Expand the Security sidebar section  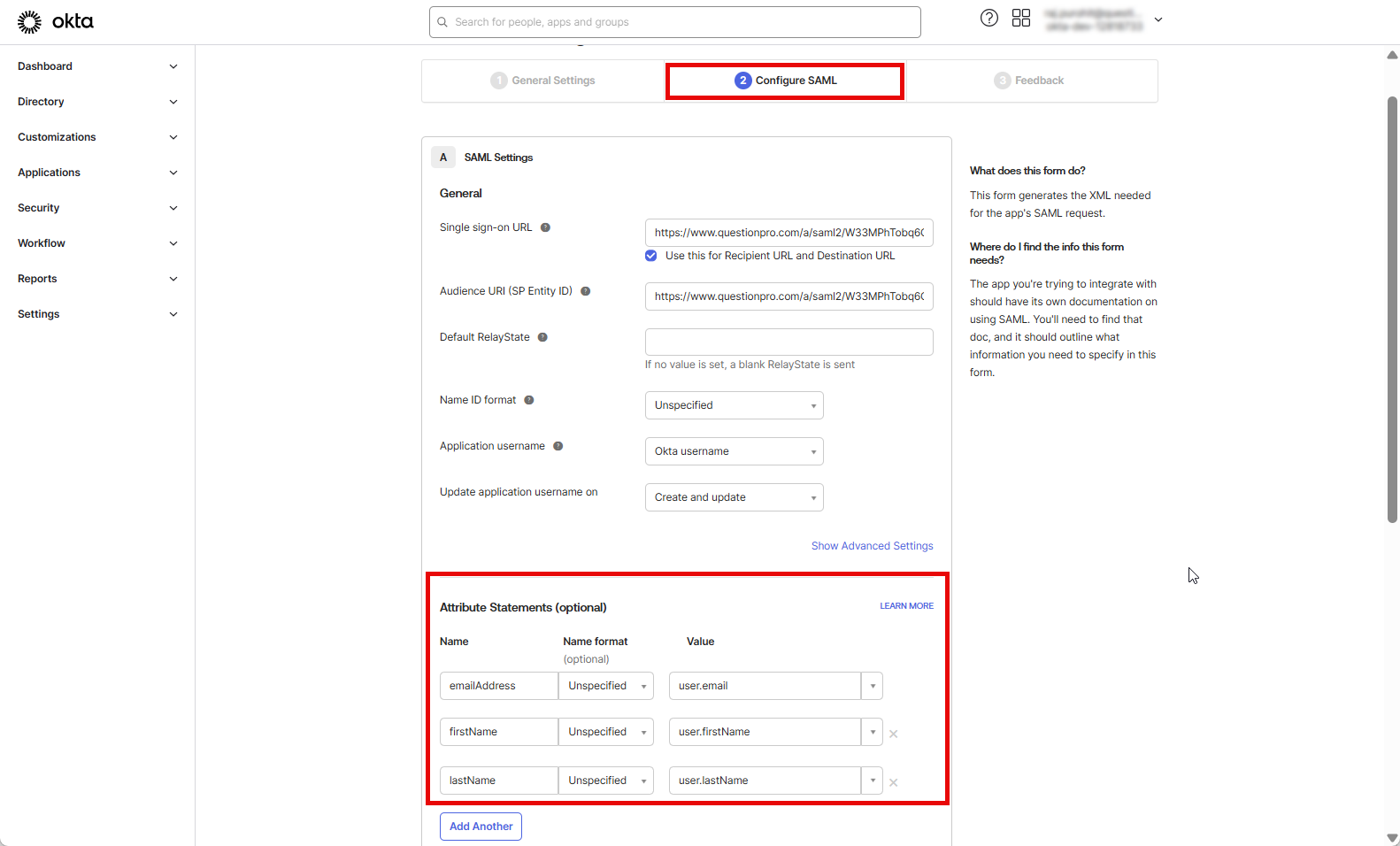point(97,208)
